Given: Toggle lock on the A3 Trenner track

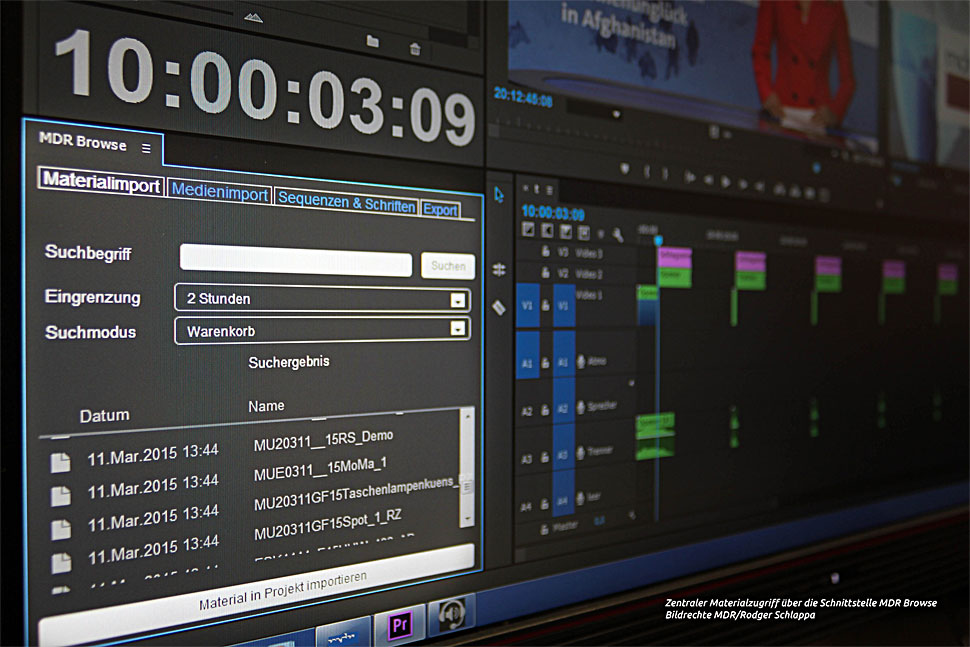Looking at the screenshot, I should 545,458.
